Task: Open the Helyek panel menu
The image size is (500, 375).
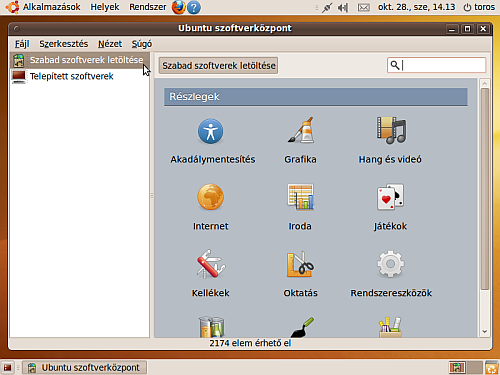Action: click(105, 7)
